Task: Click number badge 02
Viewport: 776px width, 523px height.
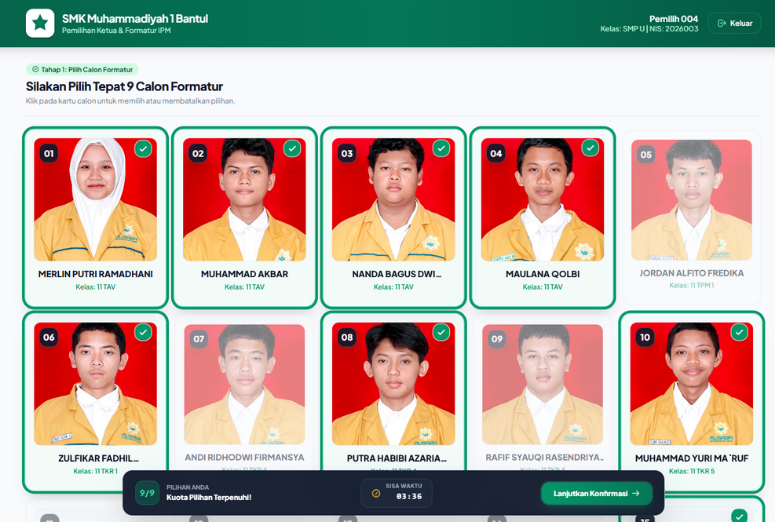Action: point(198,153)
